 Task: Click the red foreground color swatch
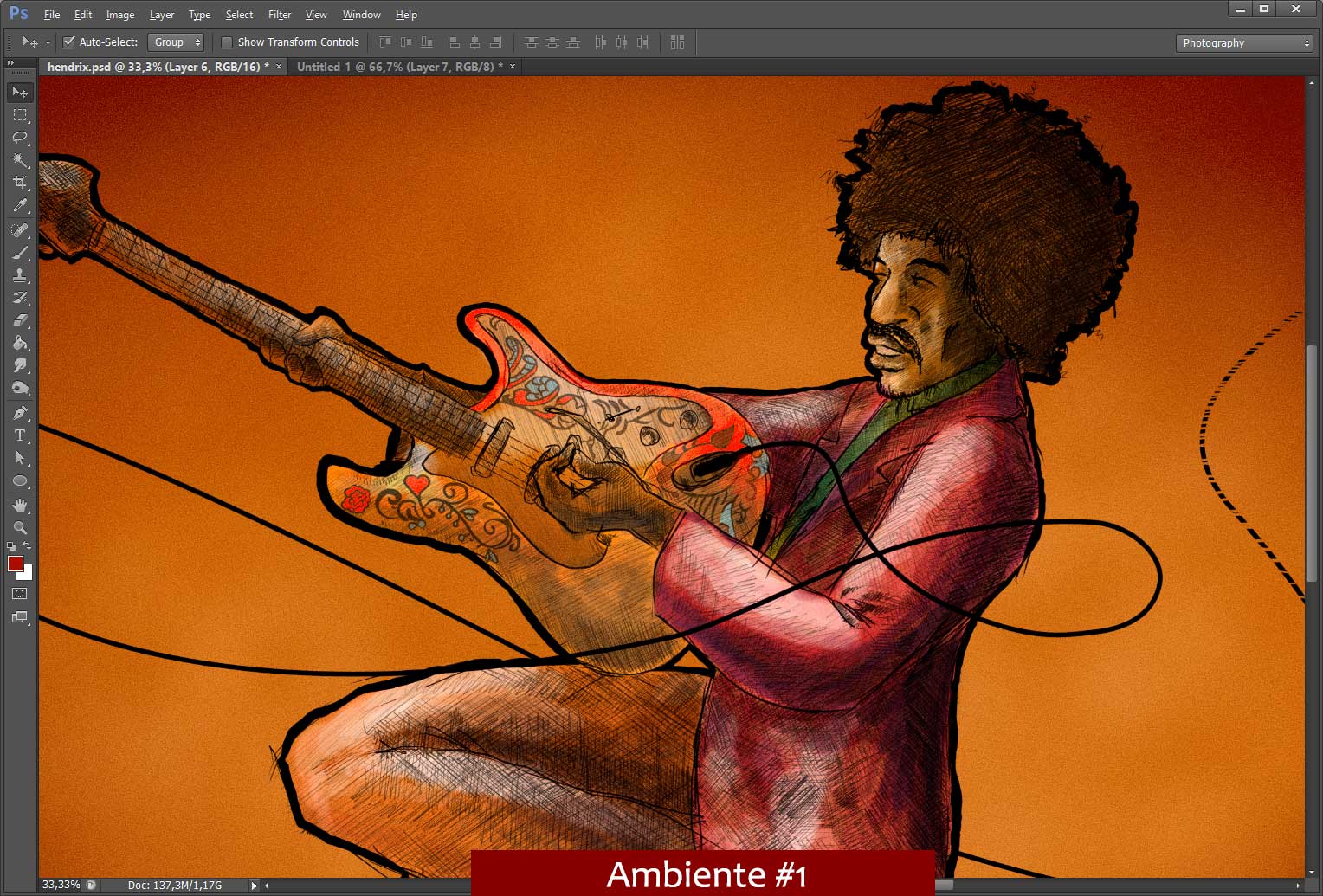15,564
